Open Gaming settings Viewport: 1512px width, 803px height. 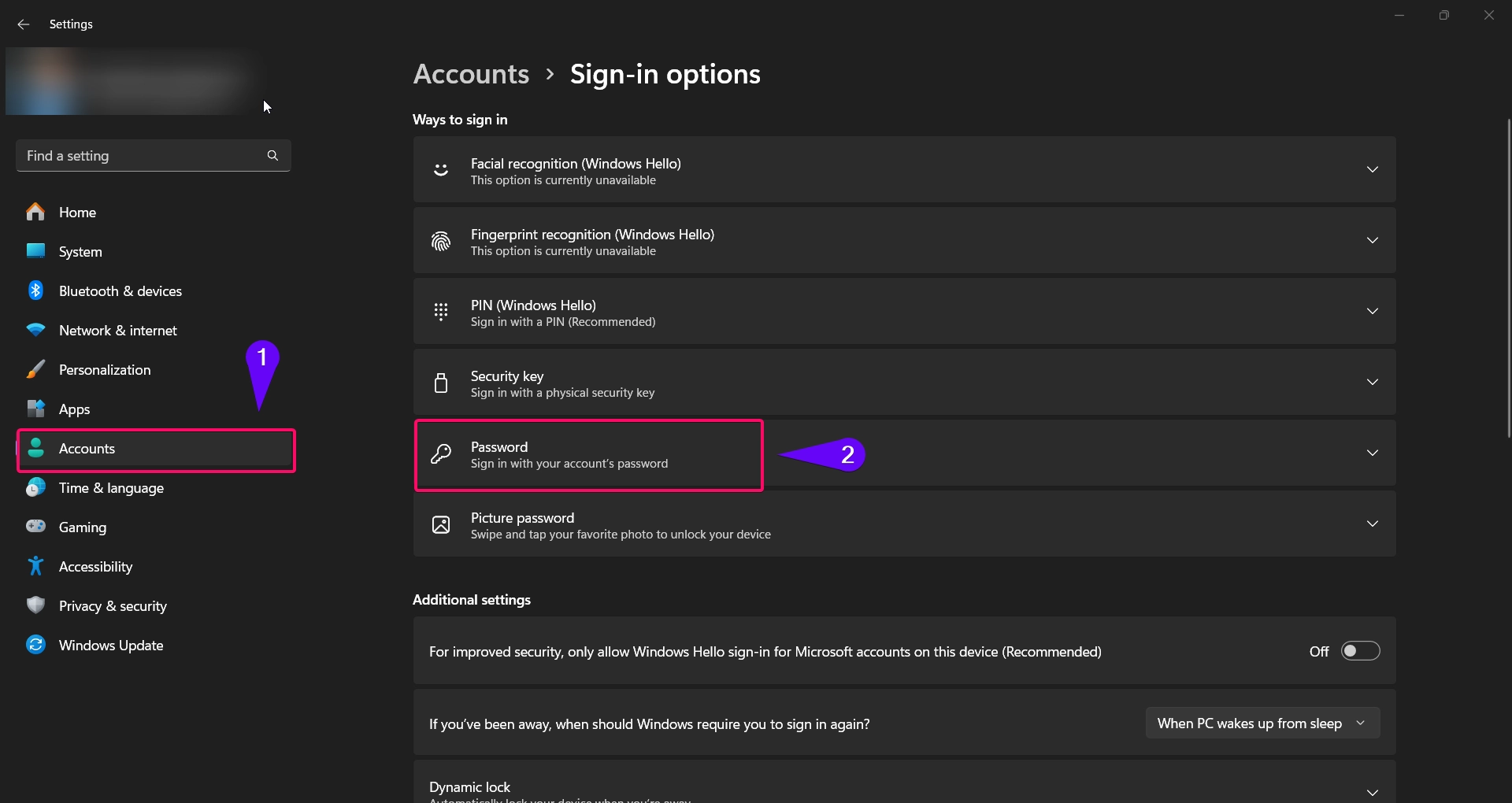[154, 527]
